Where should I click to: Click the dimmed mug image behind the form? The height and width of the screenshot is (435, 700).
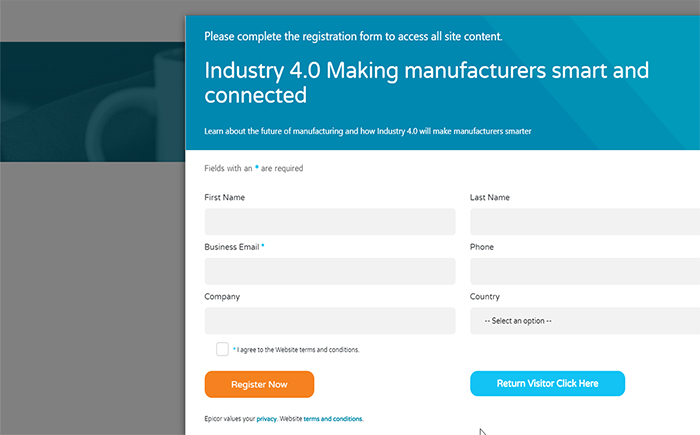coord(134,103)
